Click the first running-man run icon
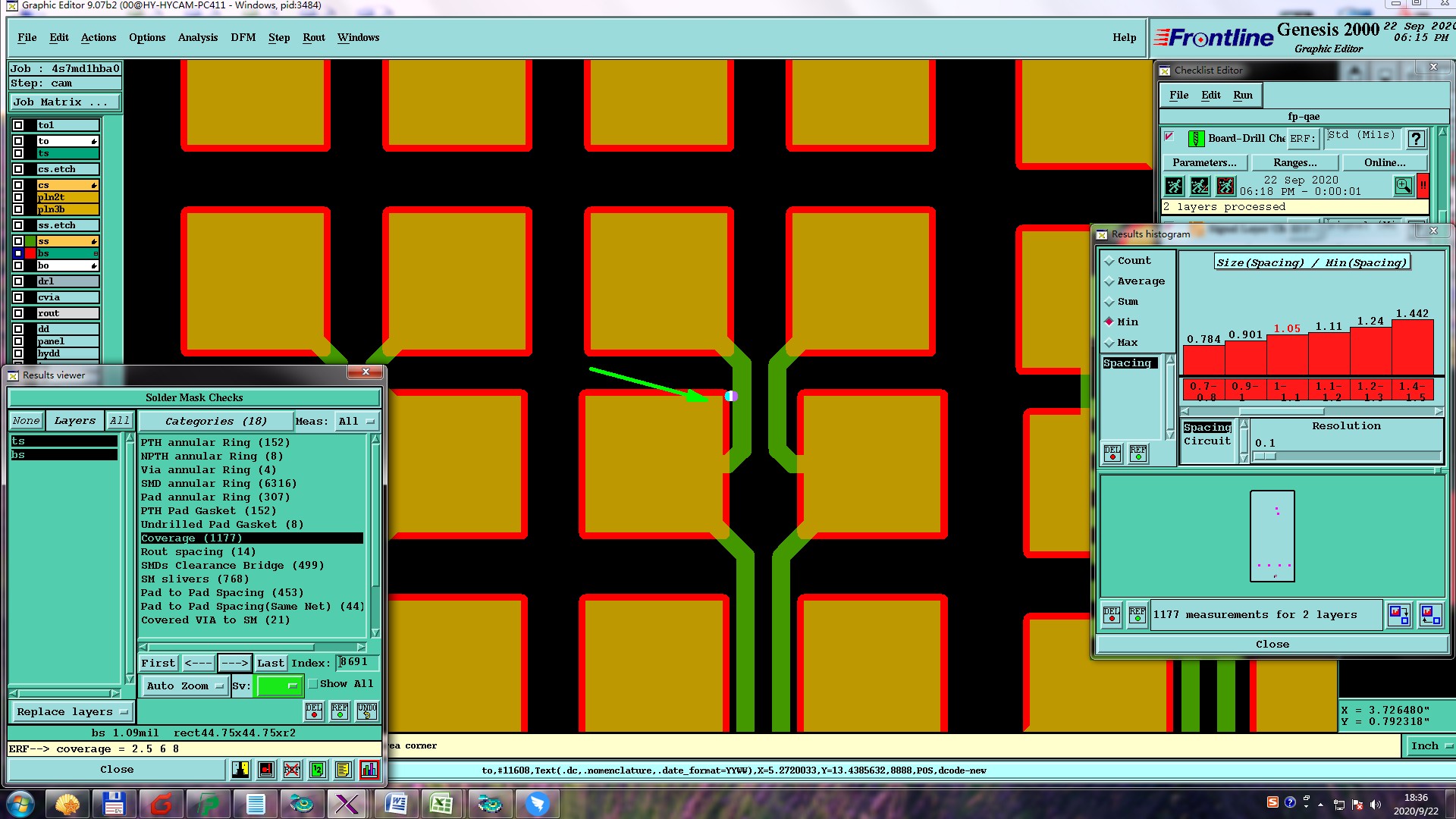Screen dimensions: 1456x819 click(x=1174, y=186)
